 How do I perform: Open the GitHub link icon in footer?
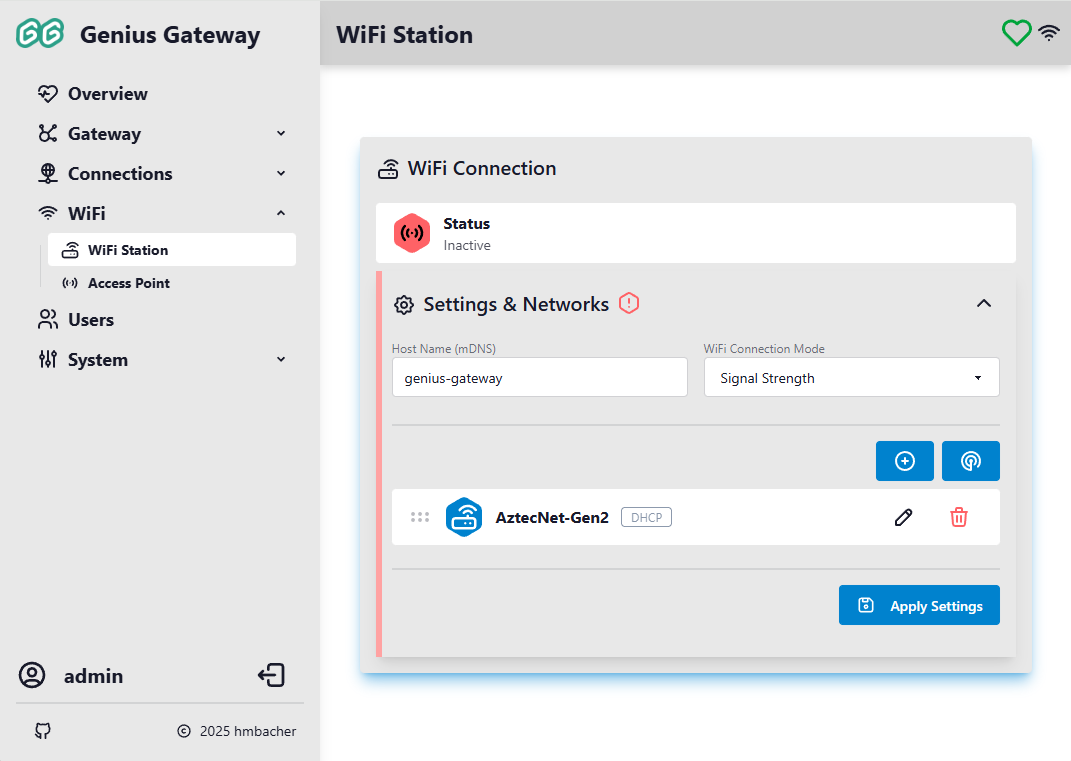(42, 731)
